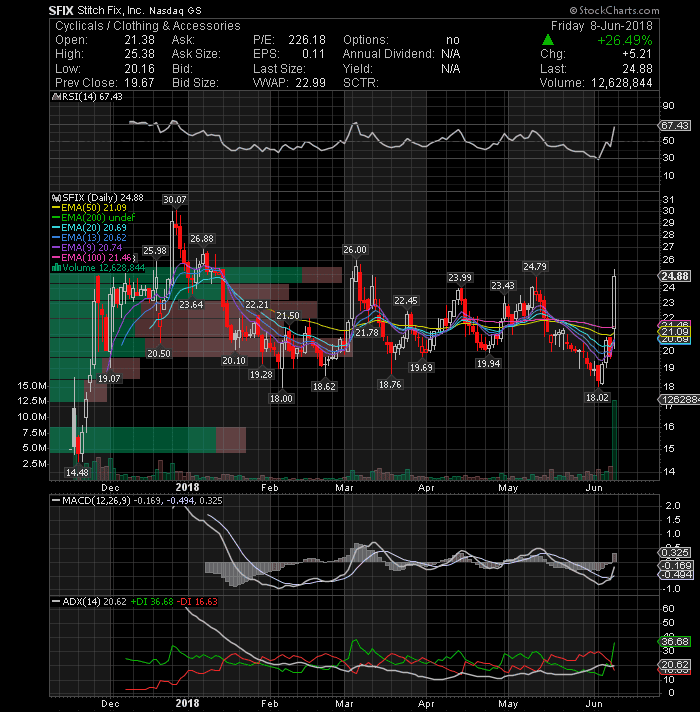The height and width of the screenshot is (712, 700).
Task: Select the P/E value 226.18
Action: point(306,40)
